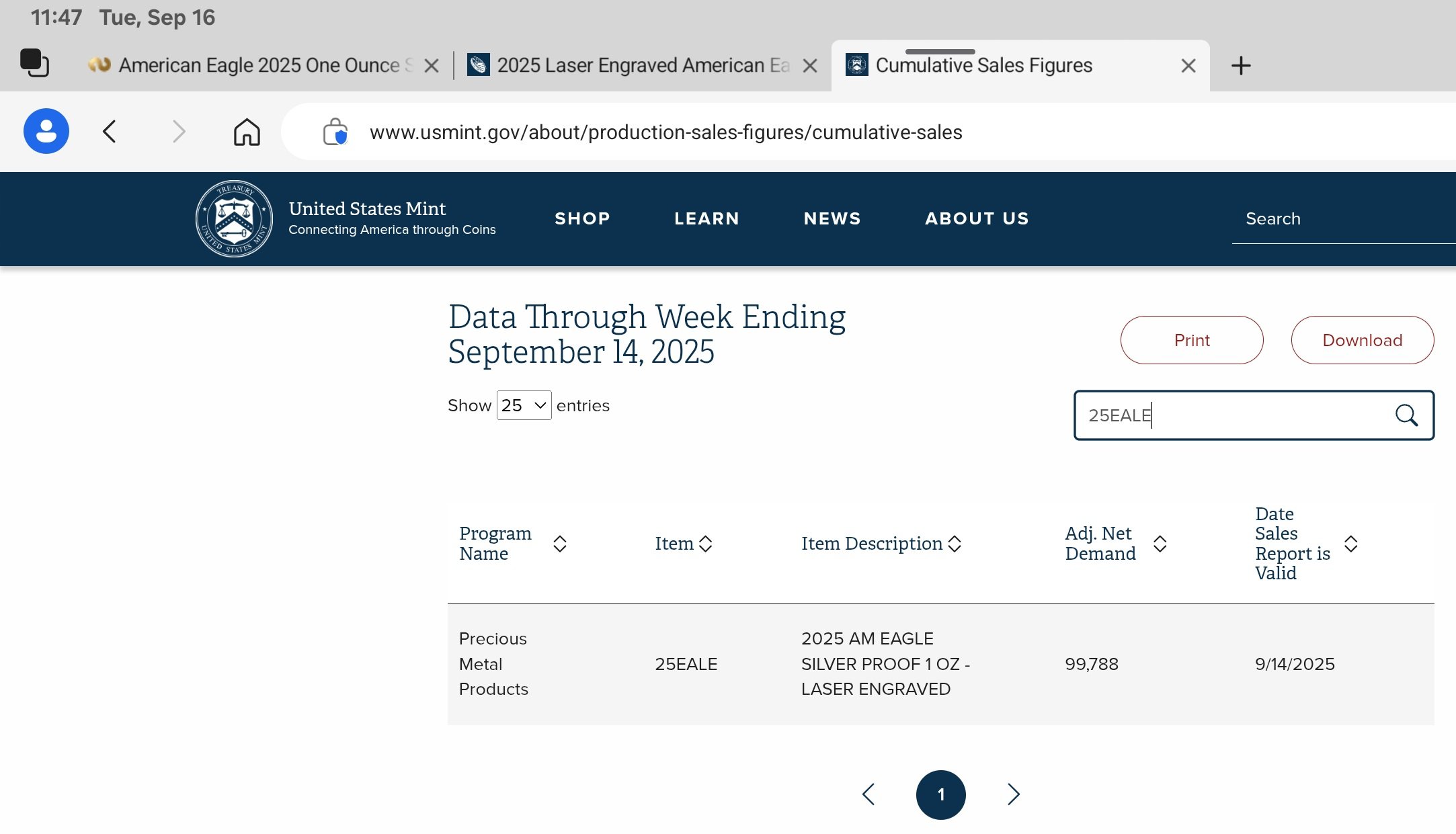Image resolution: width=1456 pixels, height=834 pixels.
Task: Go back with the browser back arrow
Action: (110, 131)
